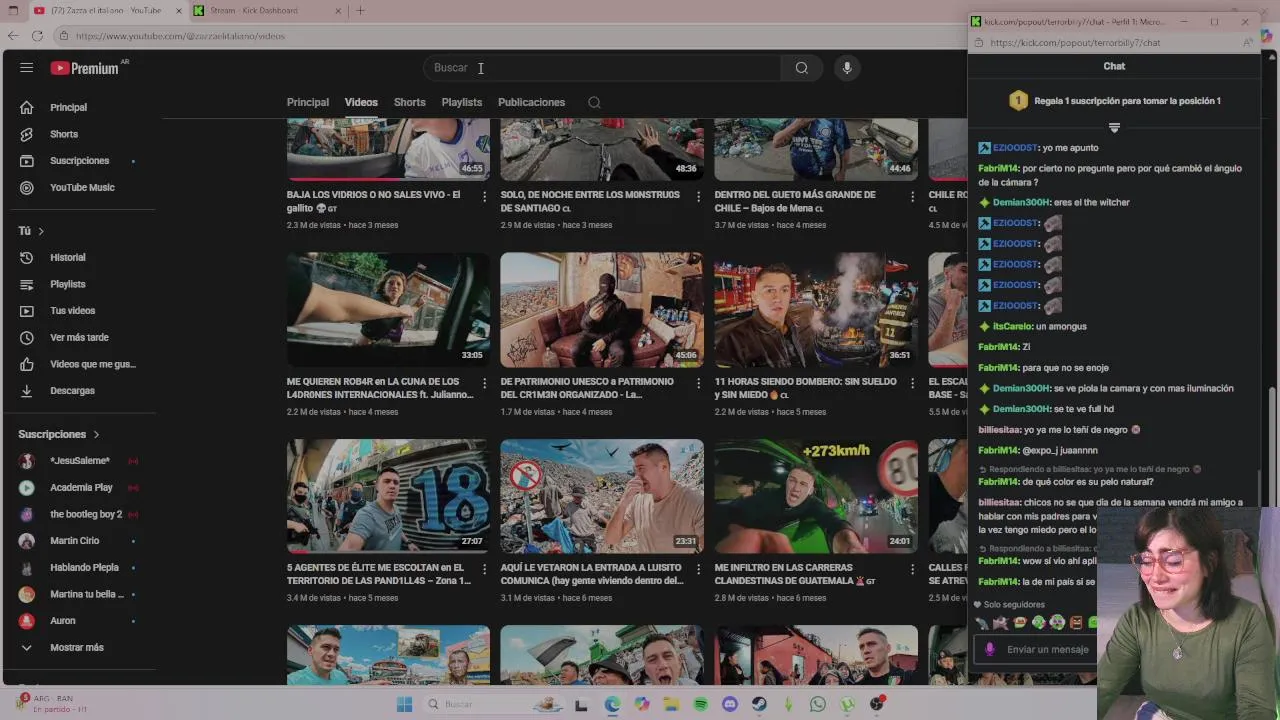Activate voice search microphone
The image size is (1280, 720).
click(847, 68)
